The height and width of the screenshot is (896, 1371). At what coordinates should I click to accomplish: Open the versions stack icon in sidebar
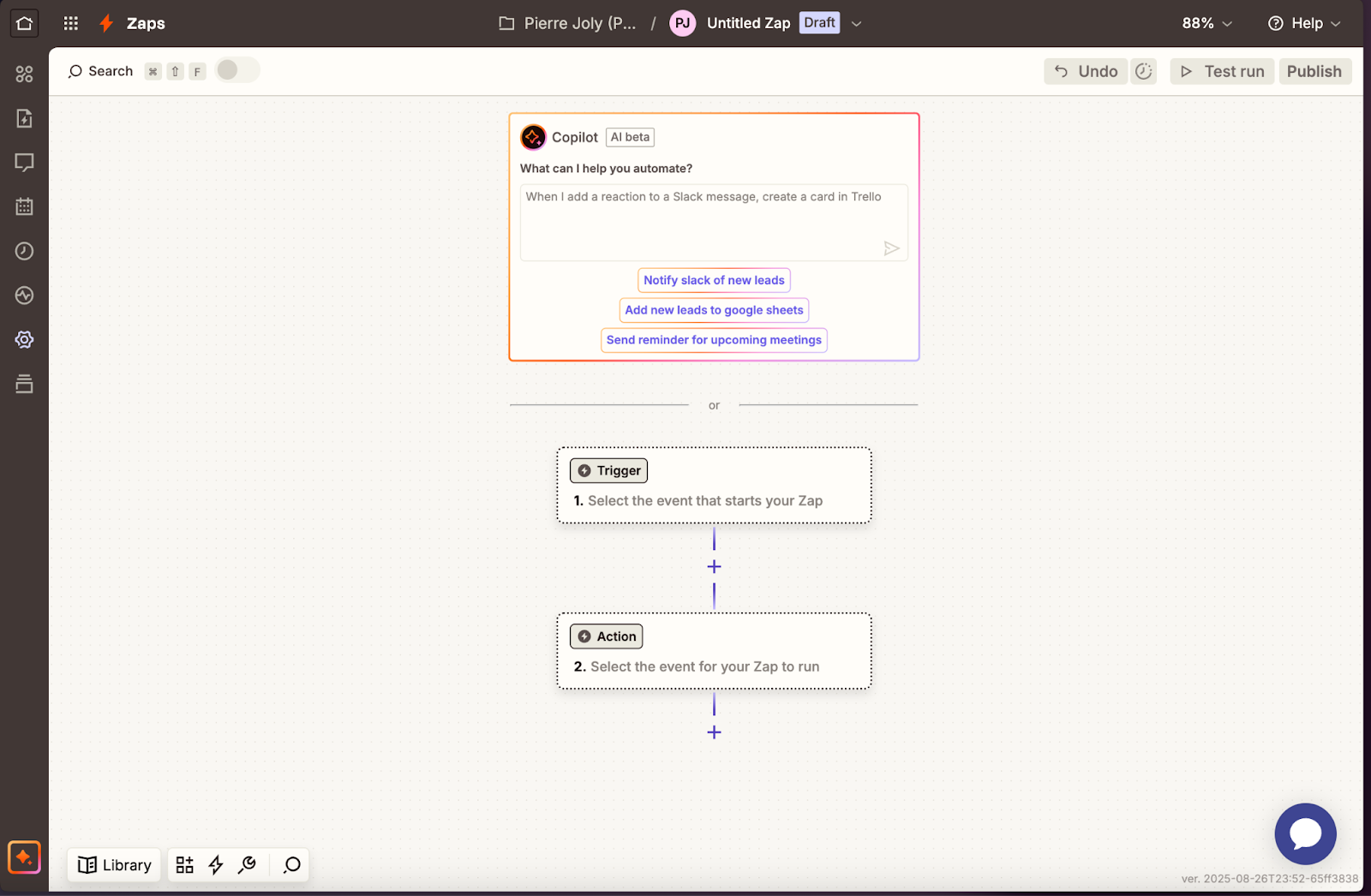click(x=24, y=384)
